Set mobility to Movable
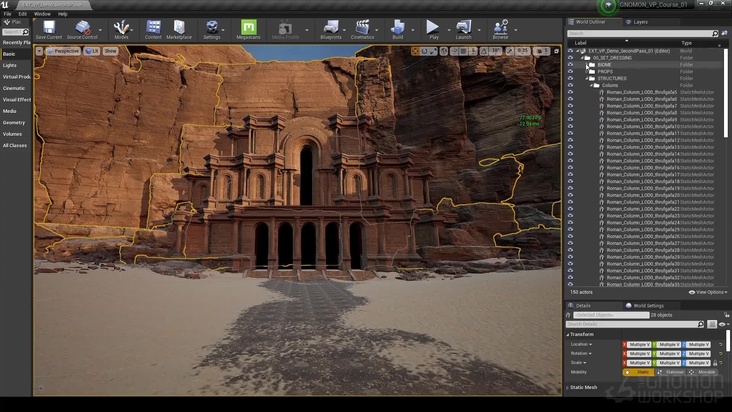 point(704,372)
